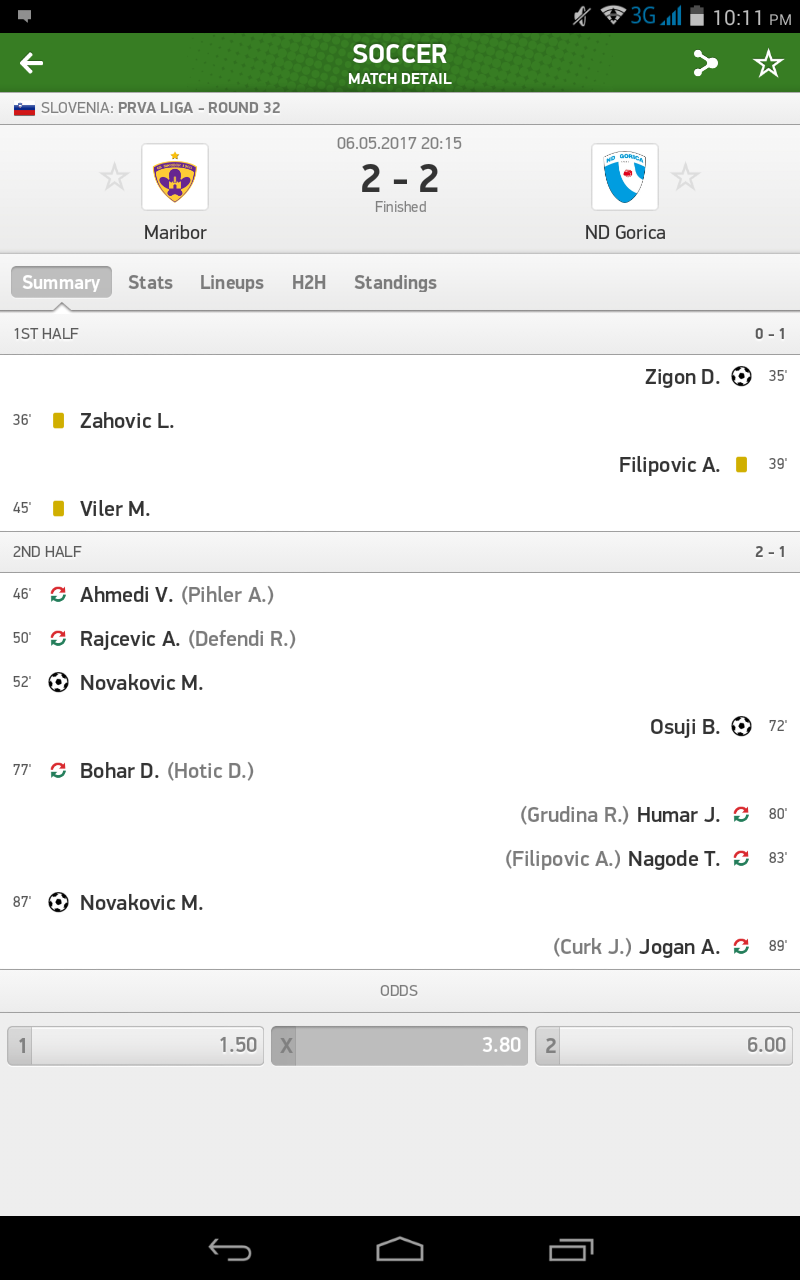Tap yellow card icon beside Zahovic L.

pos(59,421)
